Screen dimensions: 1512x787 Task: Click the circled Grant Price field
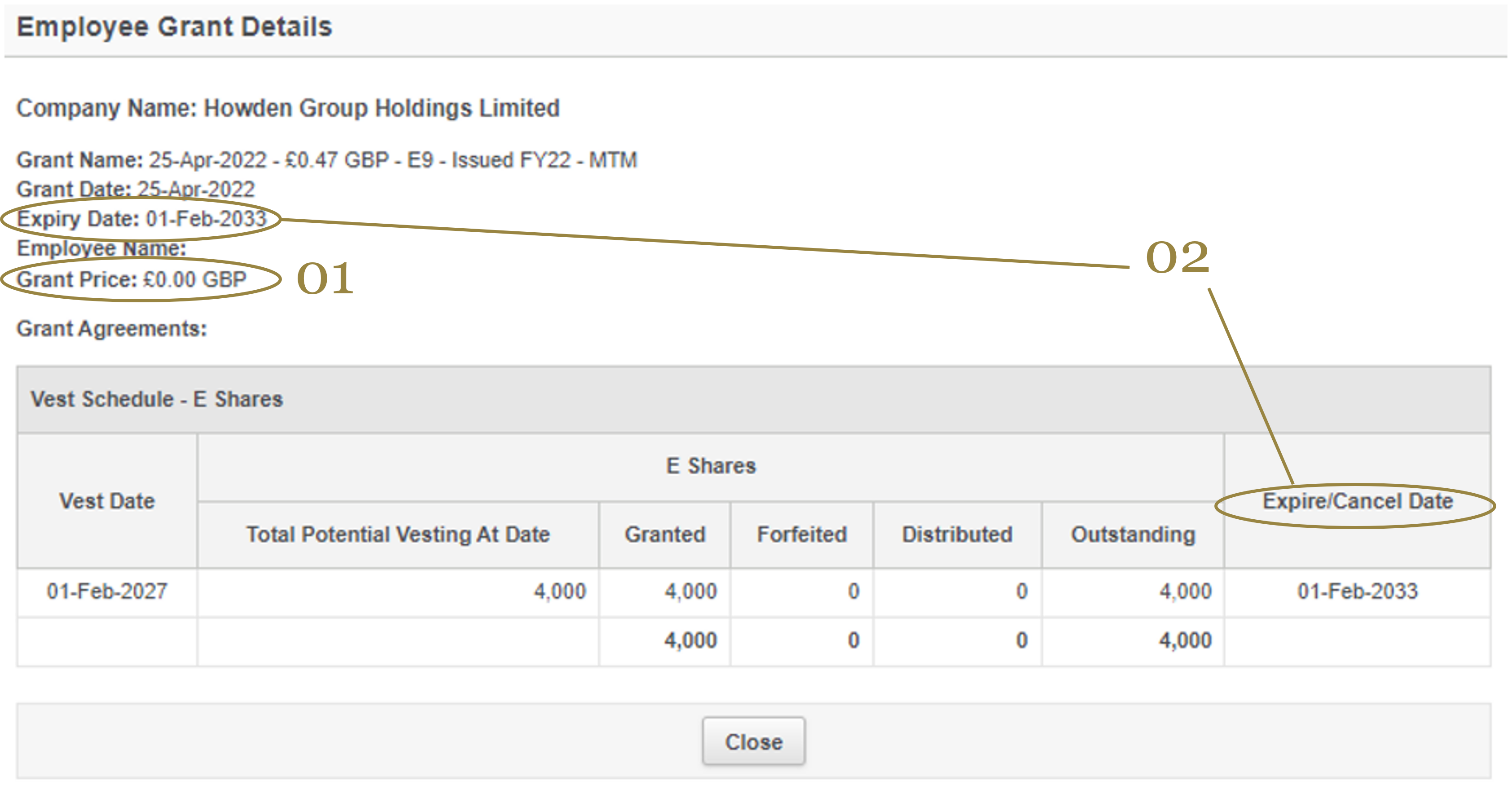point(132,279)
